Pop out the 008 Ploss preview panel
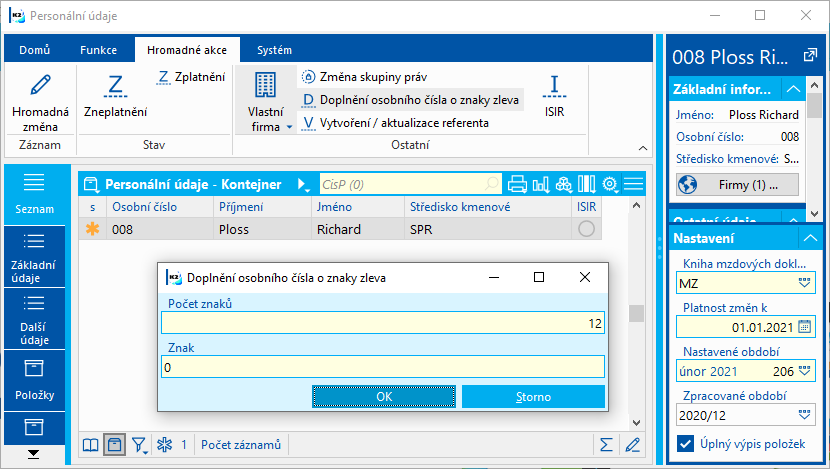This screenshot has height=469, width=830. pos(810,55)
